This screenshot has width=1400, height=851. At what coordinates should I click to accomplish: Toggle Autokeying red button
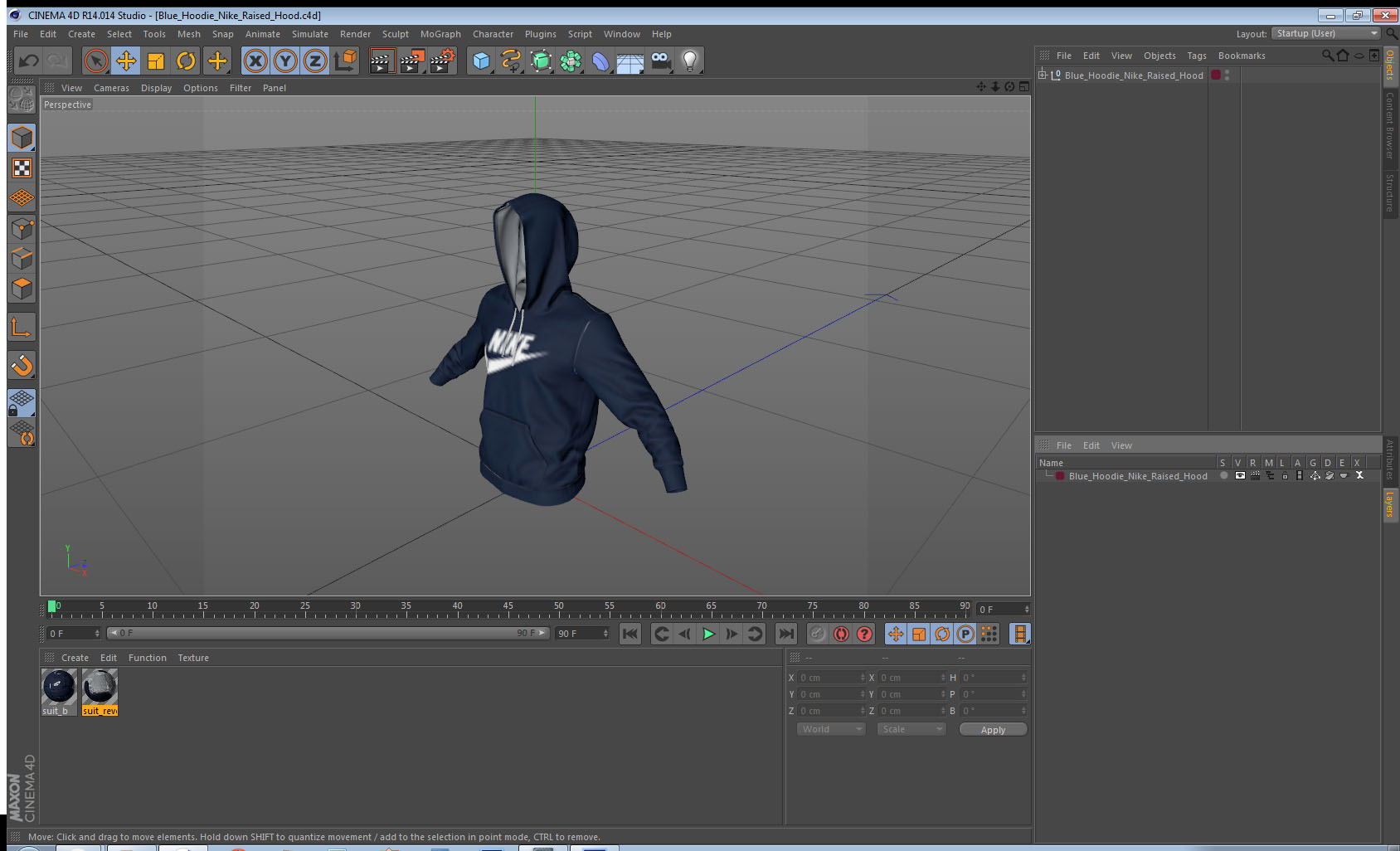(x=841, y=634)
